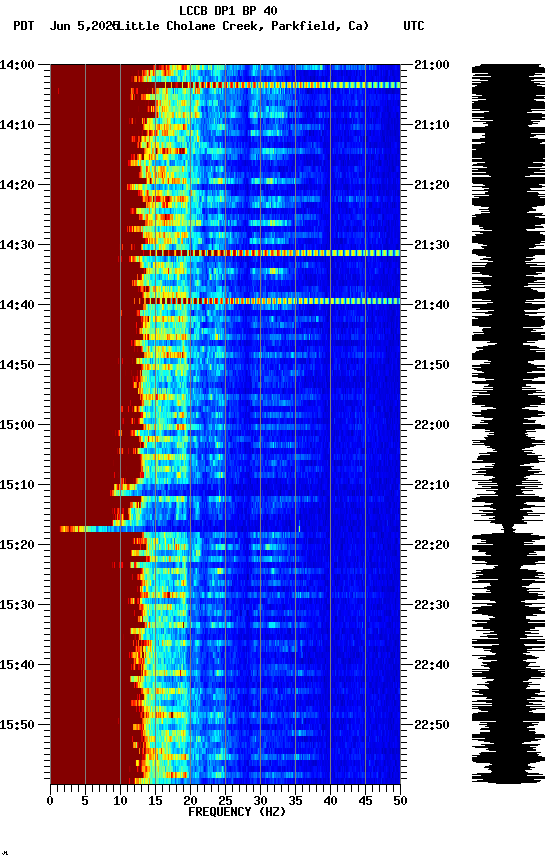The width and height of the screenshot is (552, 864).
Task: Click the '22:00' UTC time label
Action: (432, 425)
